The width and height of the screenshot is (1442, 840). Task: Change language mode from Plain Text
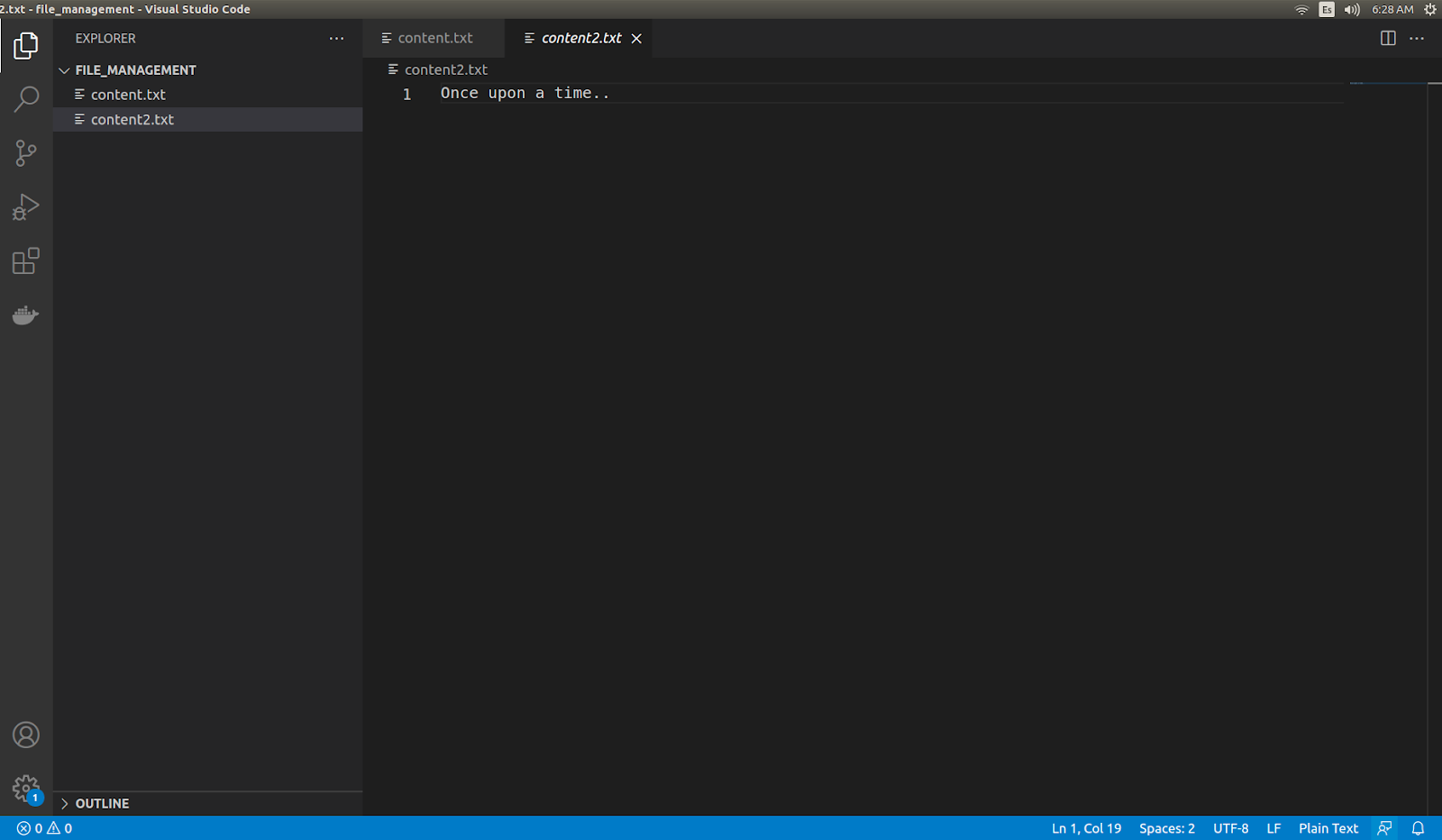[x=1328, y=828]
